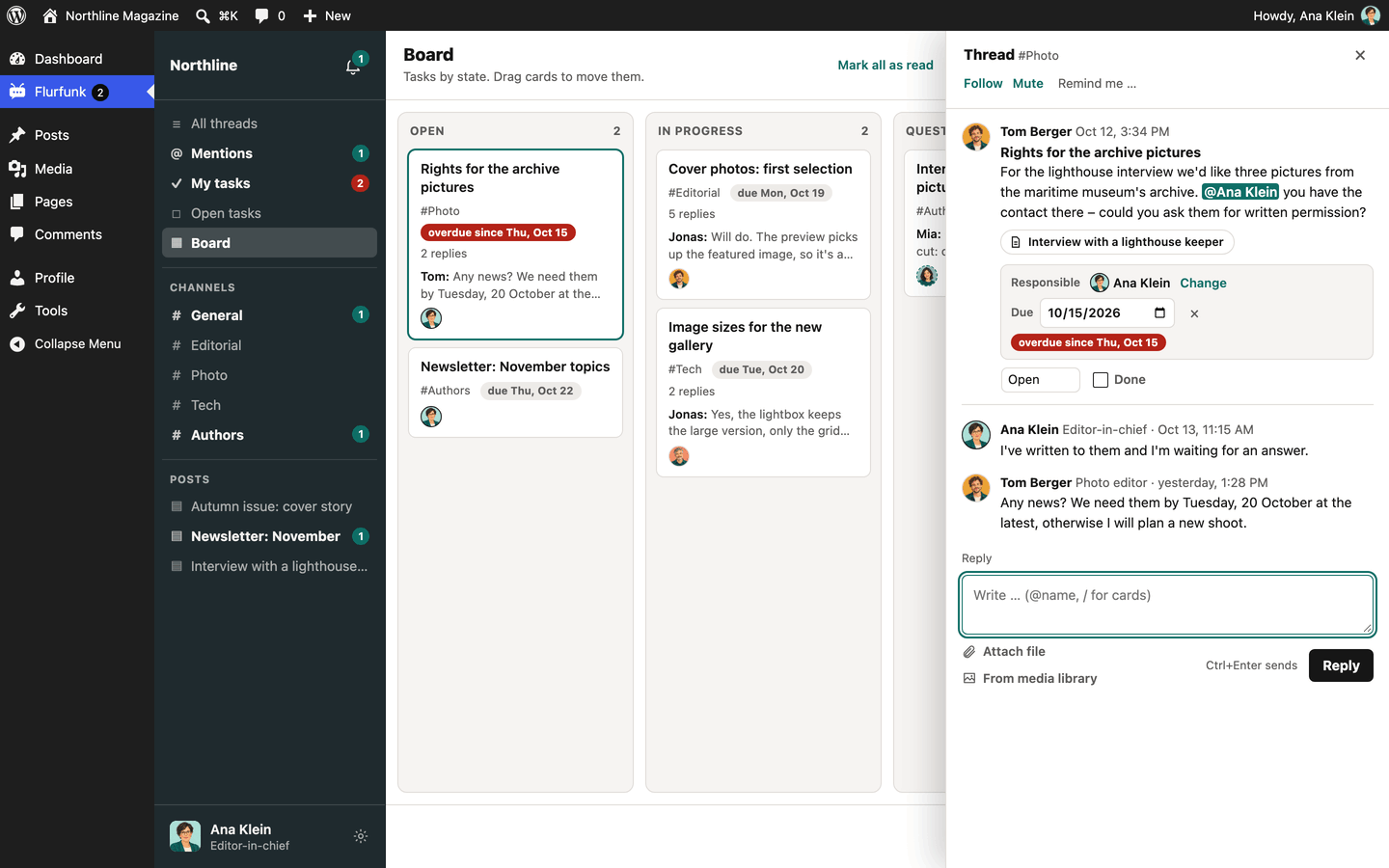Clear the due date with the x
This screenshot has height=868, width=1389.
coord(1194,313)
